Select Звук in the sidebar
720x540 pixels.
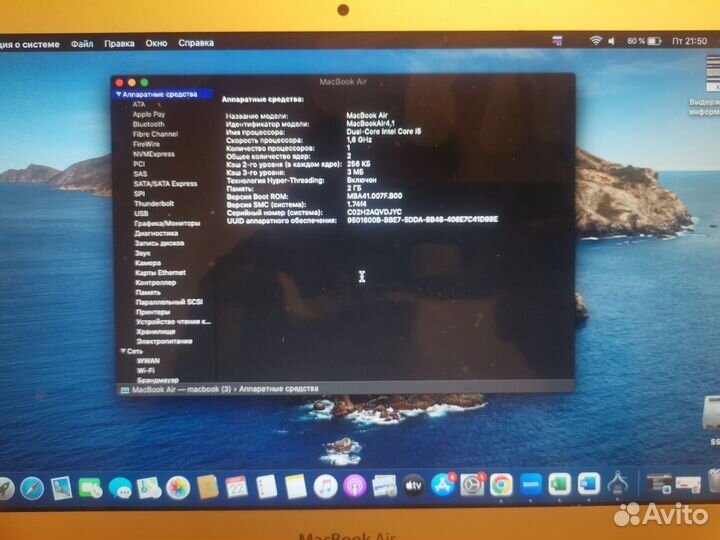[143, 253]
